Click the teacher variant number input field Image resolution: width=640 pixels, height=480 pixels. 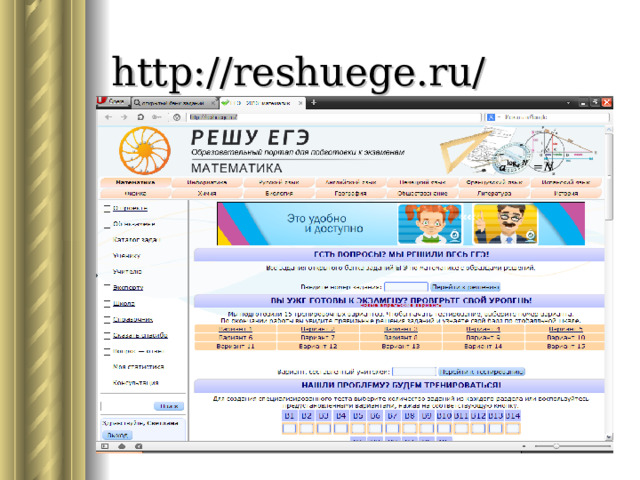(414, 372)
